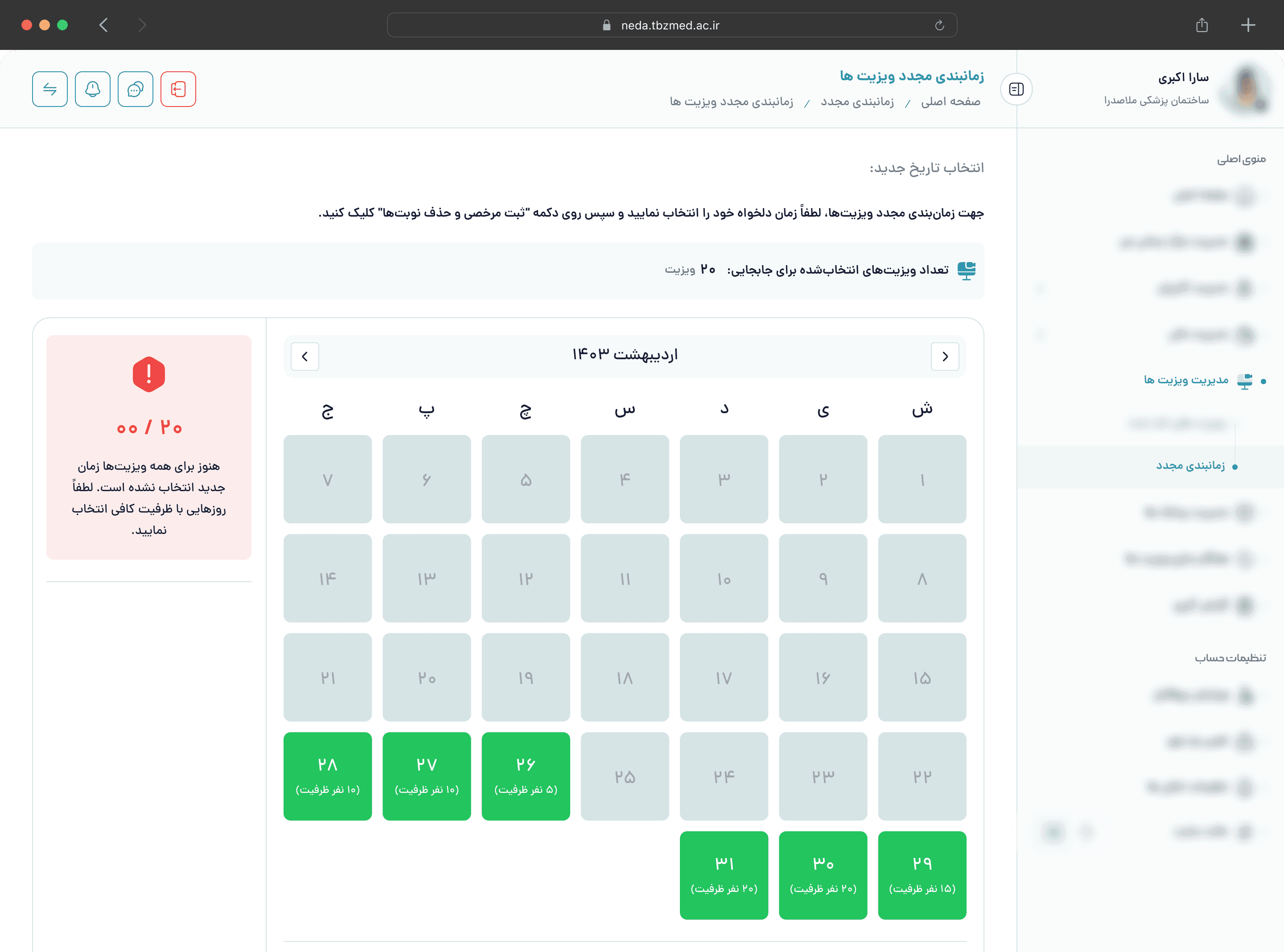Go back in browser history
The height and width of the screenshot is (952, 1284).
coord(104,25)
